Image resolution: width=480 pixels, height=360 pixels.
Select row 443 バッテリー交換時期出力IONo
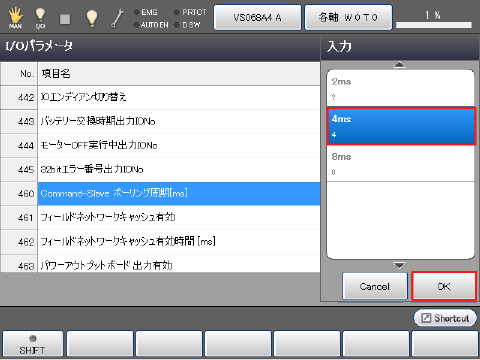point(160,121)
